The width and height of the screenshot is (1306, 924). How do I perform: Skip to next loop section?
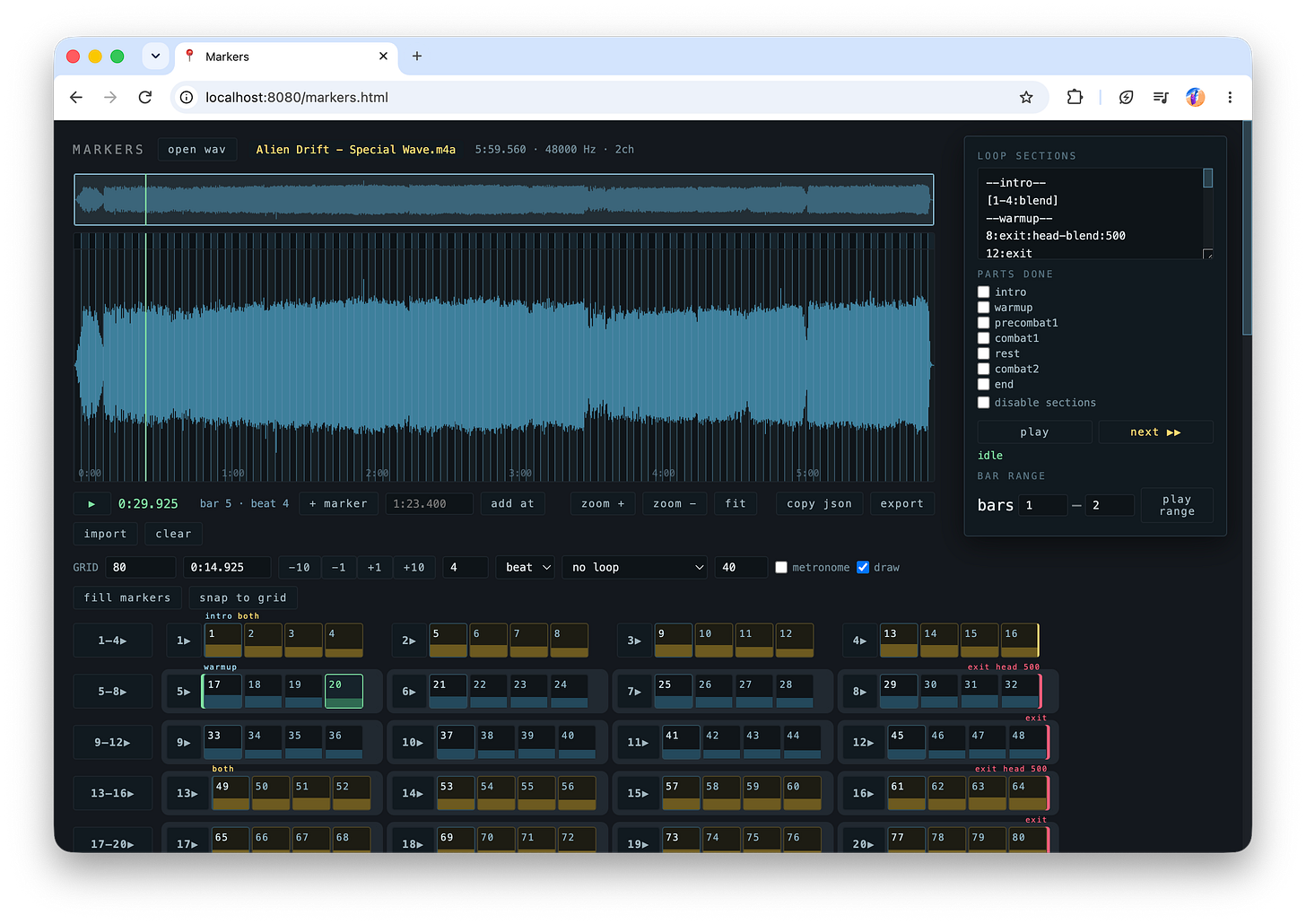(x=1155, y=432)
